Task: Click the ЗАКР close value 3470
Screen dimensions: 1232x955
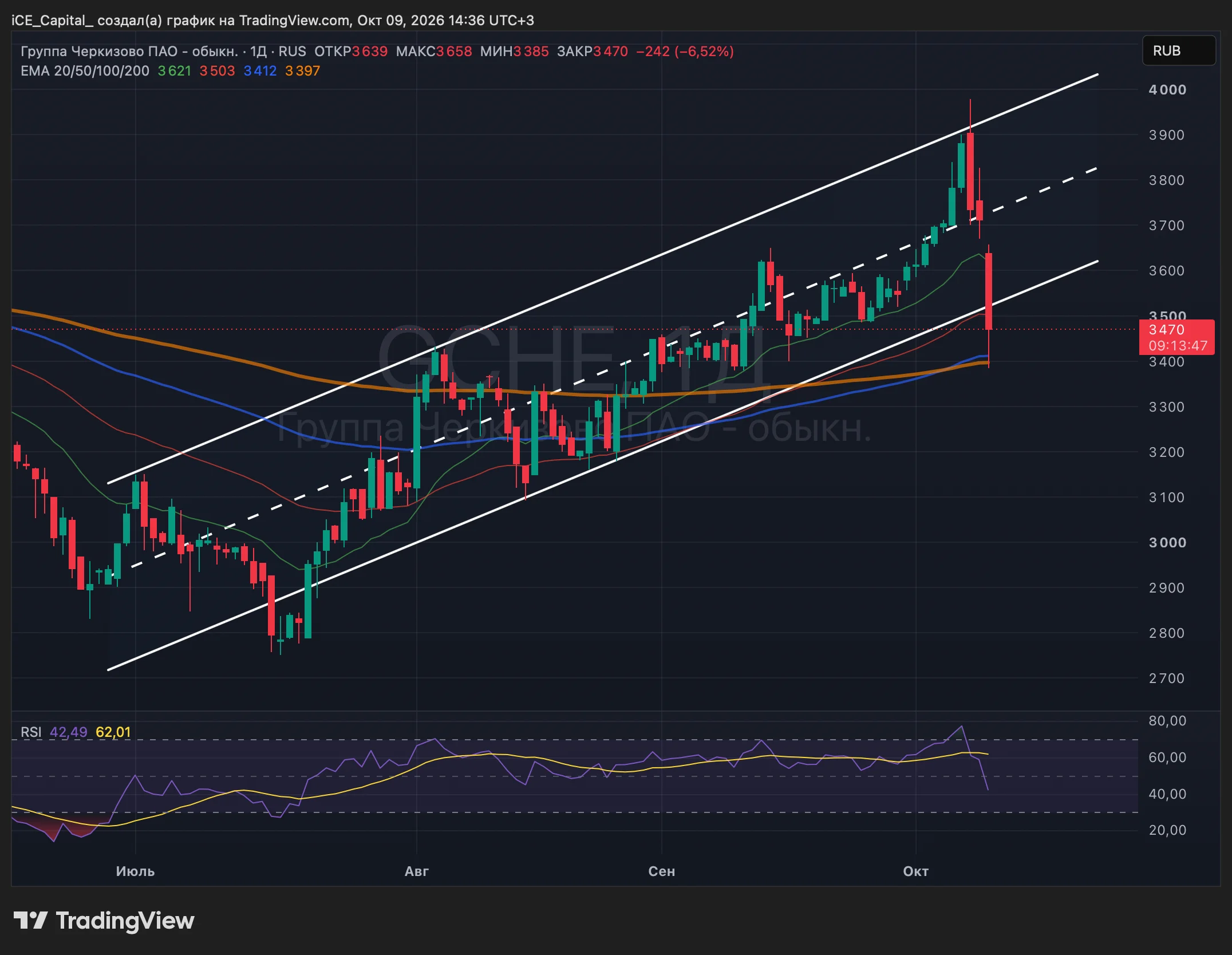Action: coord(611,52)
